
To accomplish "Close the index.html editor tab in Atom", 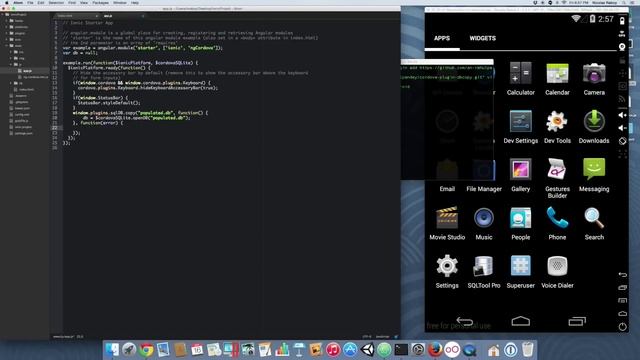I will (x=96, y=16).
